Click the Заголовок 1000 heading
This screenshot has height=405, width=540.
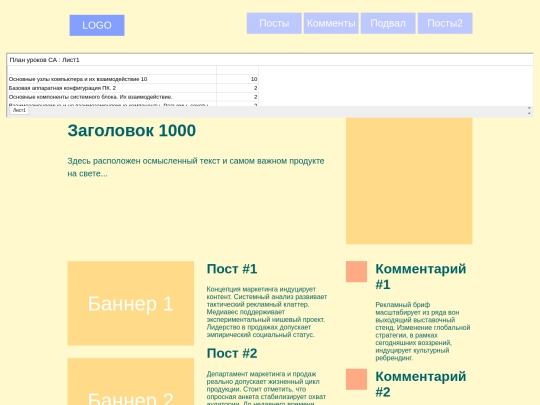[132, 131]
